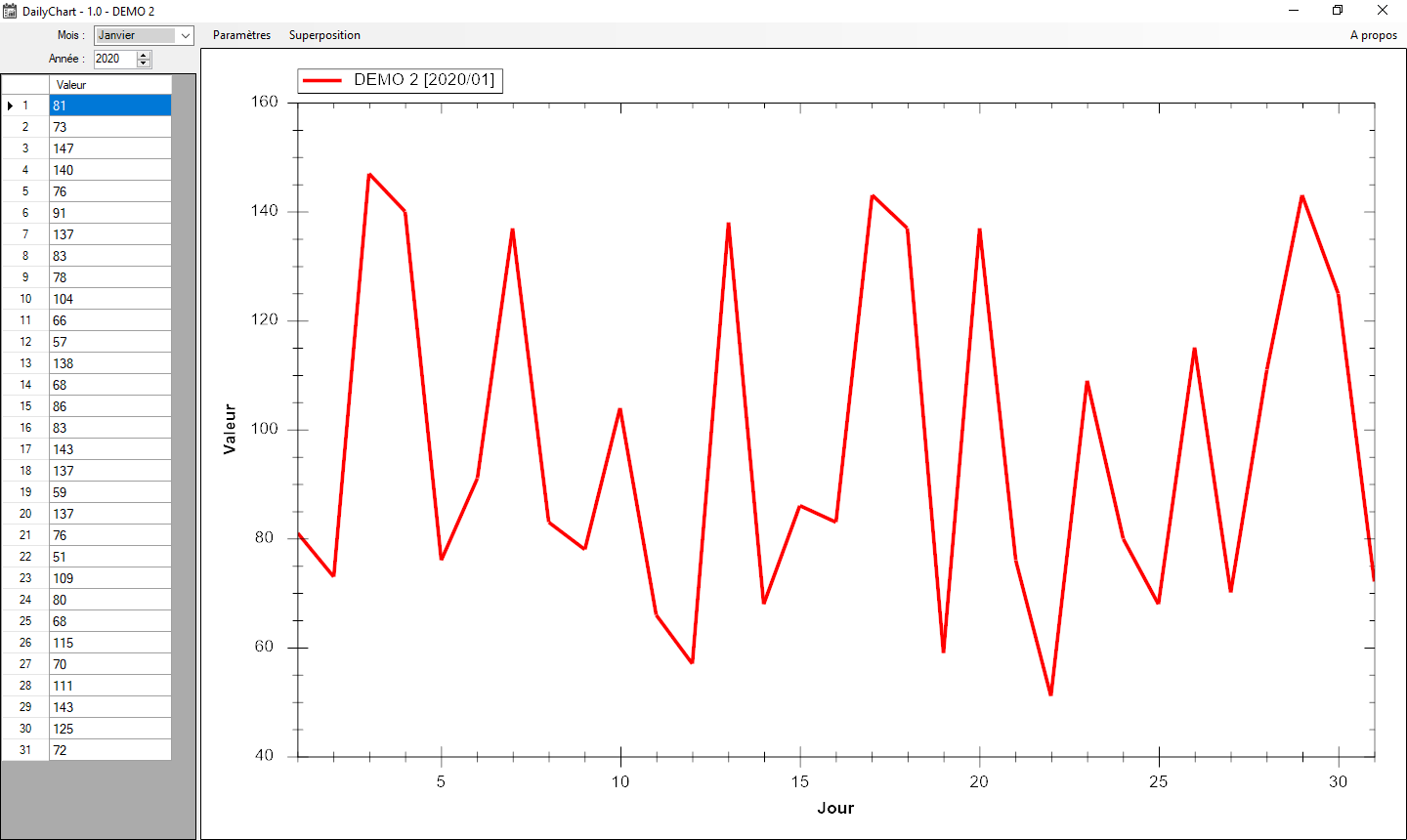Decrease the Année value with down arrow
This screenshot has height=840, width=1407.
click(x=145, y=63)
